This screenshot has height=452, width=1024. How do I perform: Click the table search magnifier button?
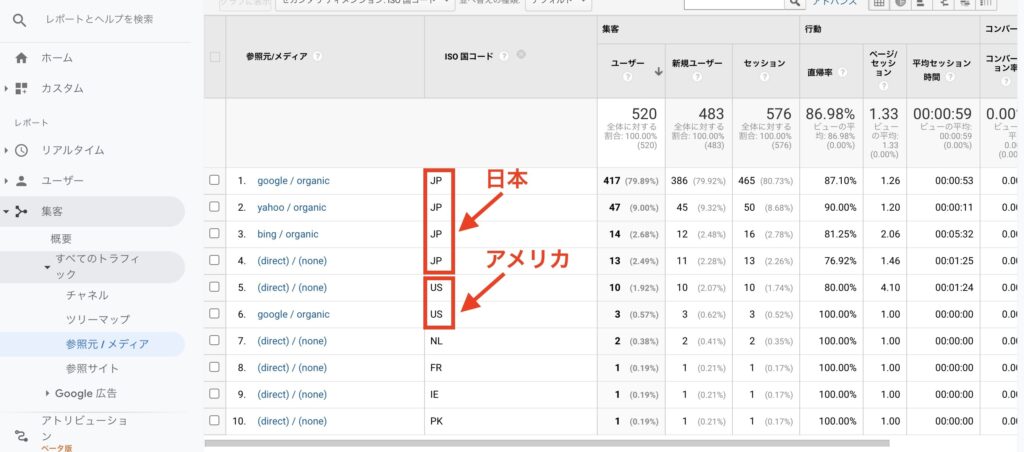pyautogui.click(x=794, y=3)
